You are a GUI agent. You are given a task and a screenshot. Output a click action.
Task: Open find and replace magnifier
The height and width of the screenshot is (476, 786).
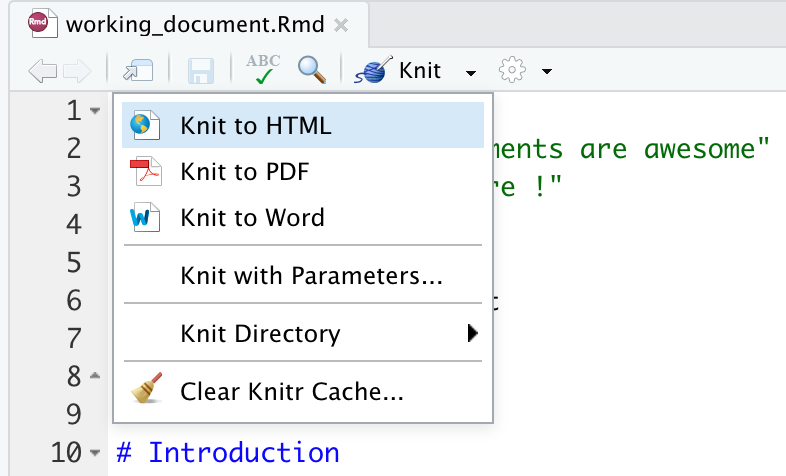point(313,70)
